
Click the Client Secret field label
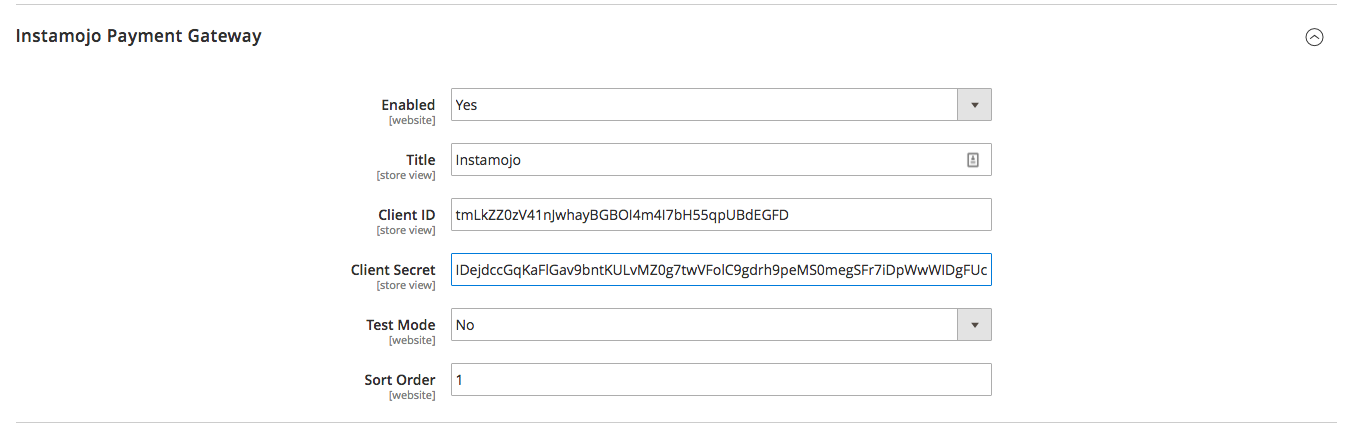click(x=393, y=270)
